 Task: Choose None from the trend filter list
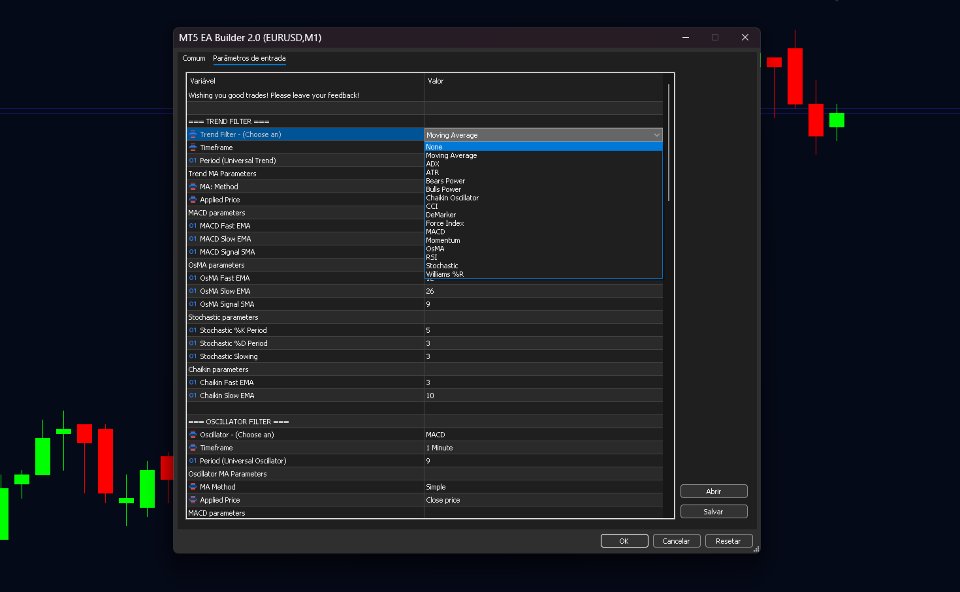[543, 147]
